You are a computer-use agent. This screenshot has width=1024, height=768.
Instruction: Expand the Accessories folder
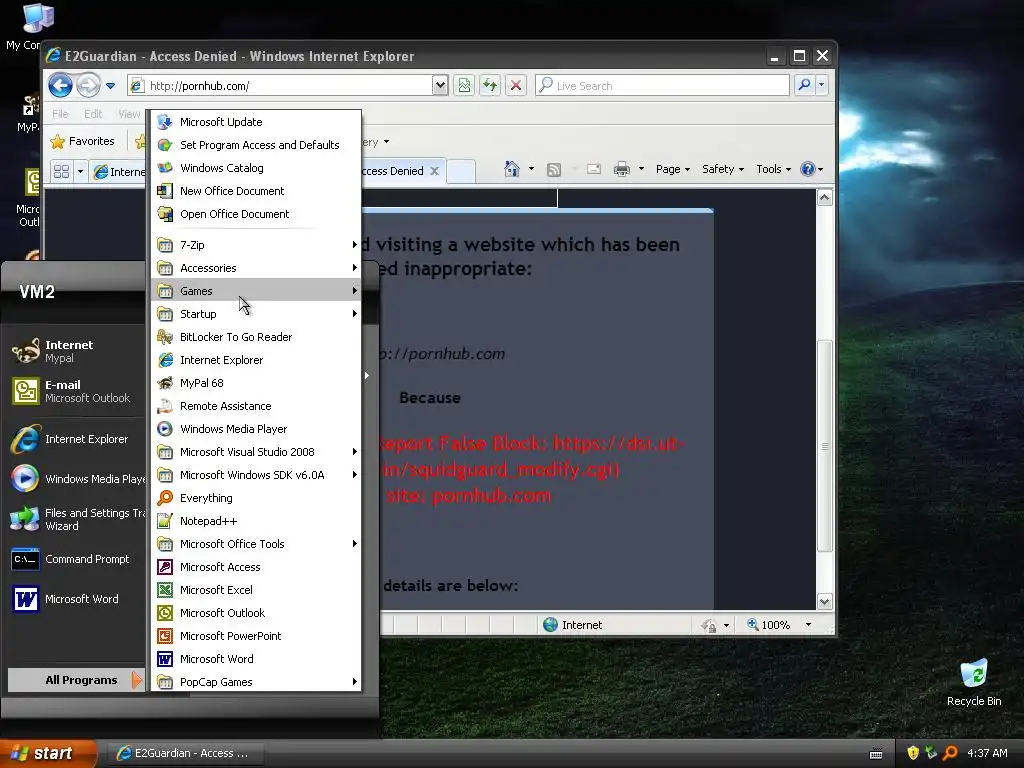(x=256, y=268)
